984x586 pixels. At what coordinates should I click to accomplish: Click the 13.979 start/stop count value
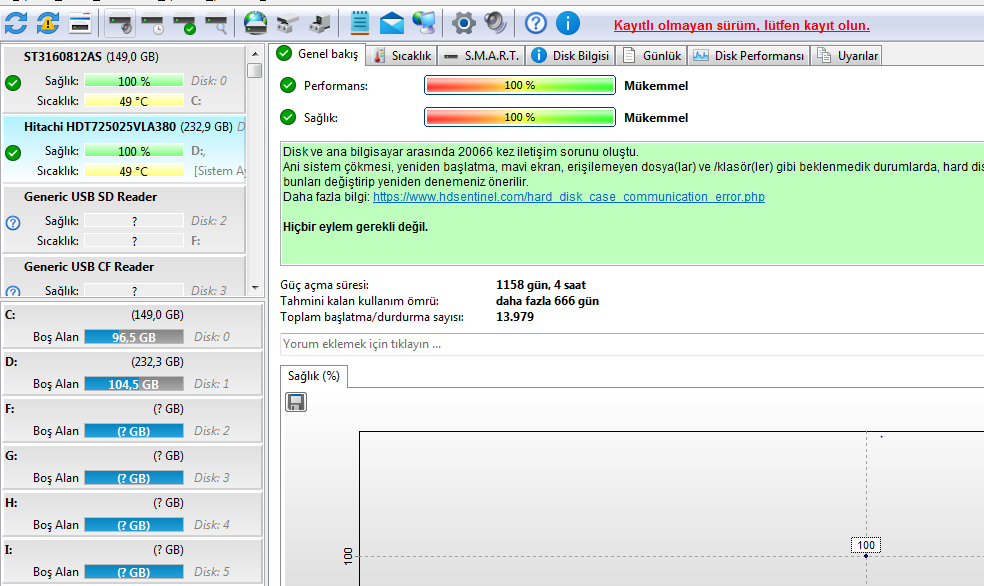pyautogui.click(x=515, y=317)
